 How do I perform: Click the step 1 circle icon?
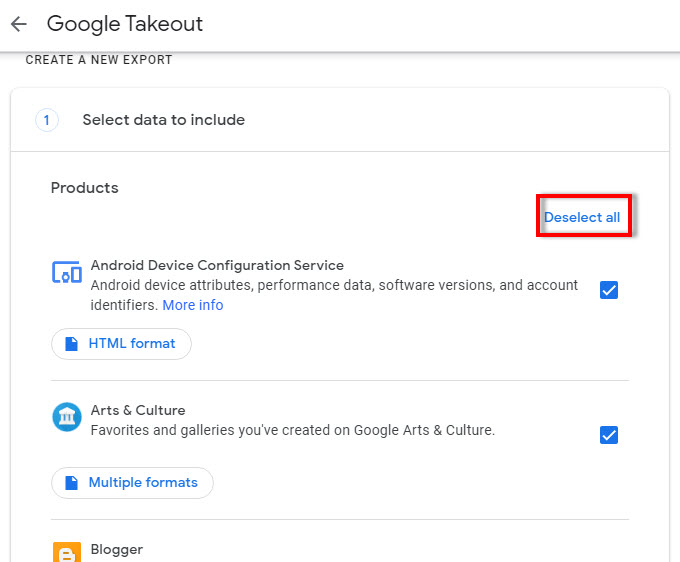[46, 120]
